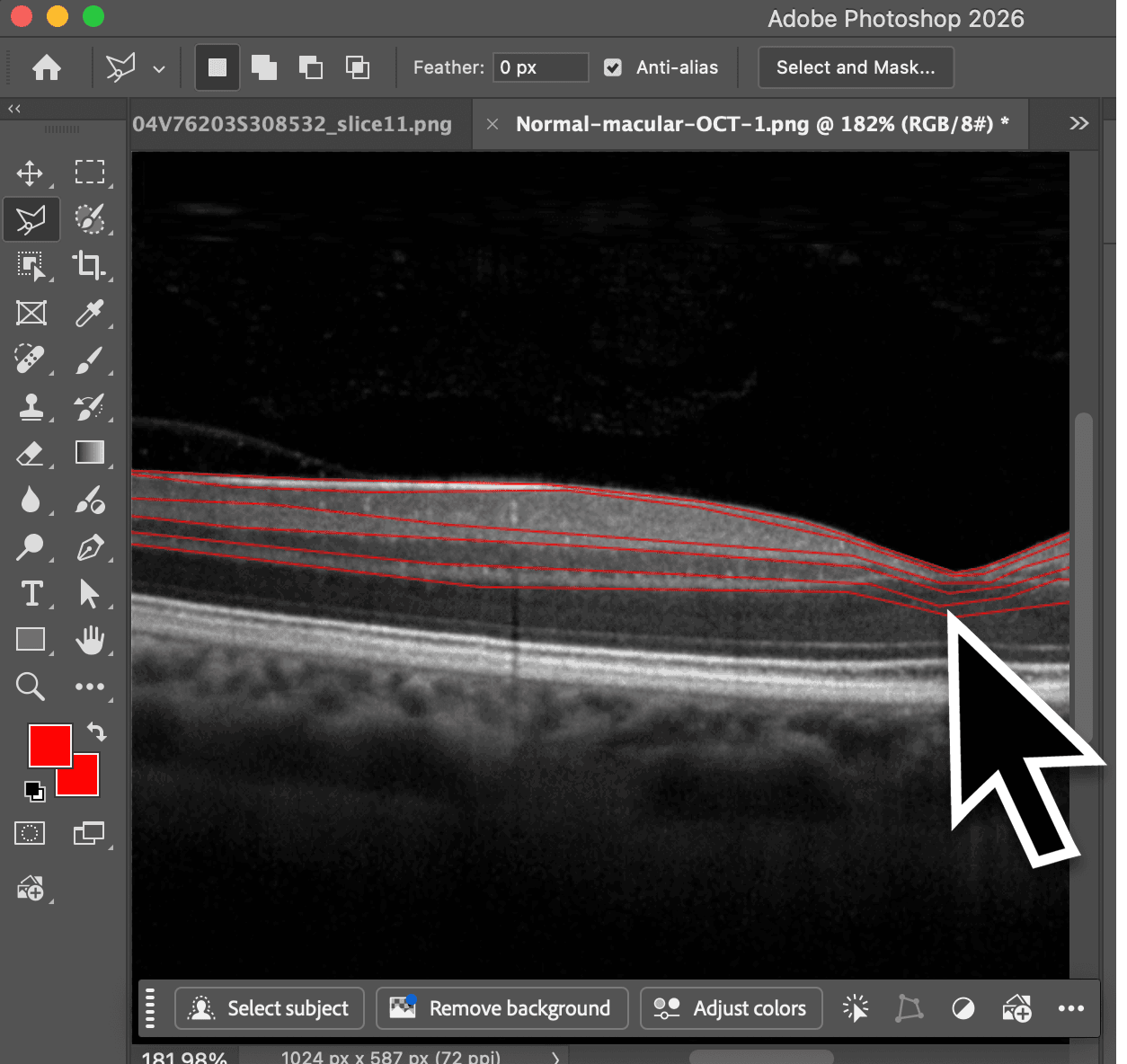Grab the contextual task bar handle

click(x=150, y=1008)
